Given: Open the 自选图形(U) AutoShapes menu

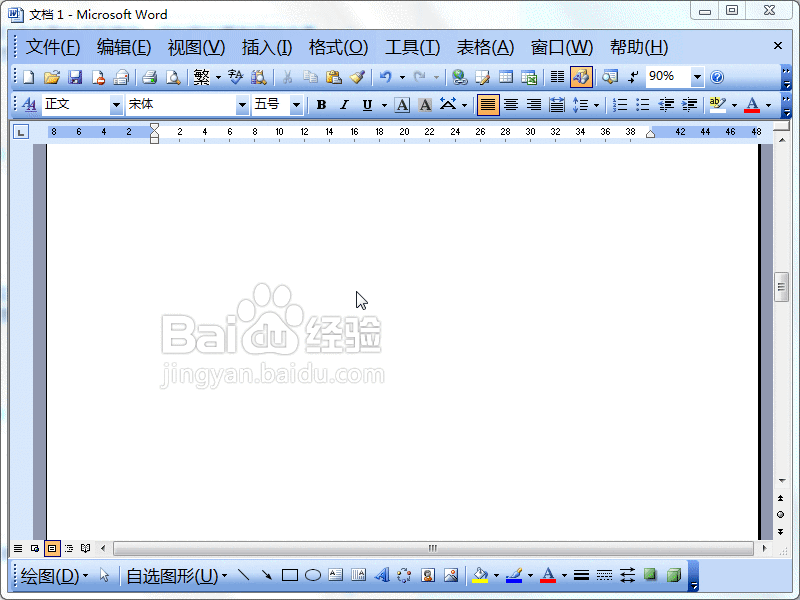Looking at the screenshot, I should (x=176, y=576).
